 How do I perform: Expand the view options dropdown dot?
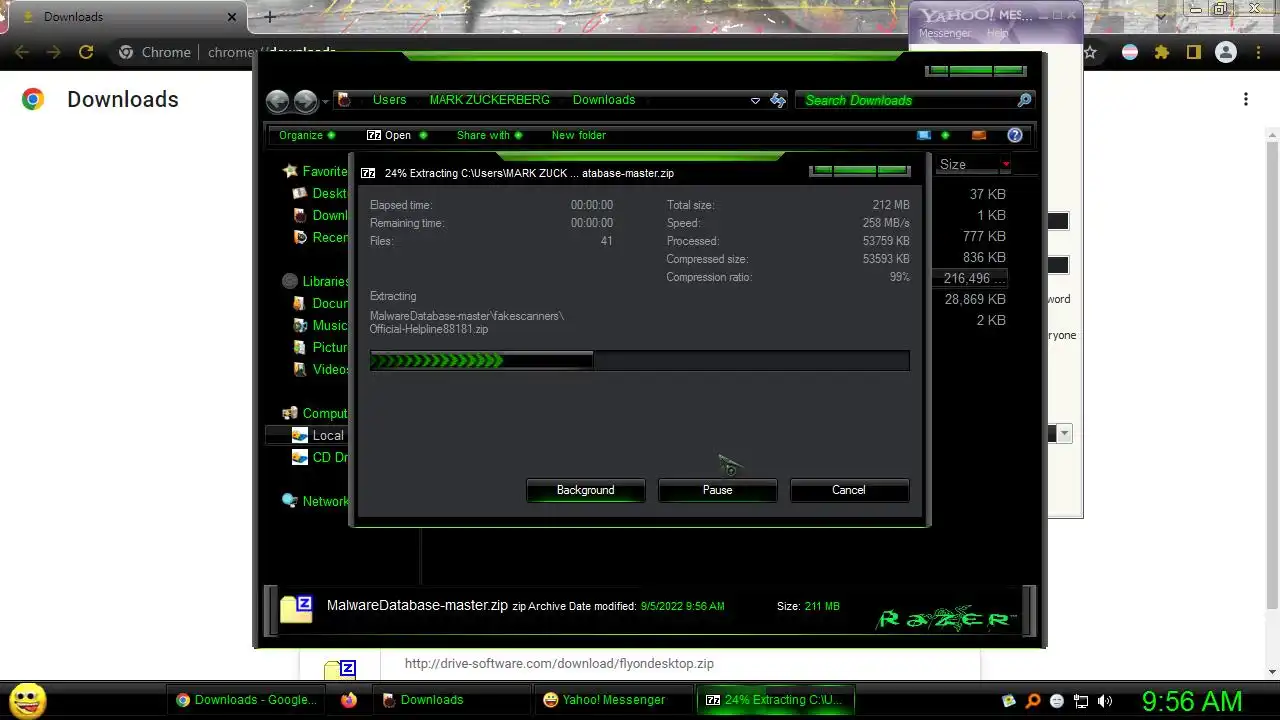click(945, 135)
